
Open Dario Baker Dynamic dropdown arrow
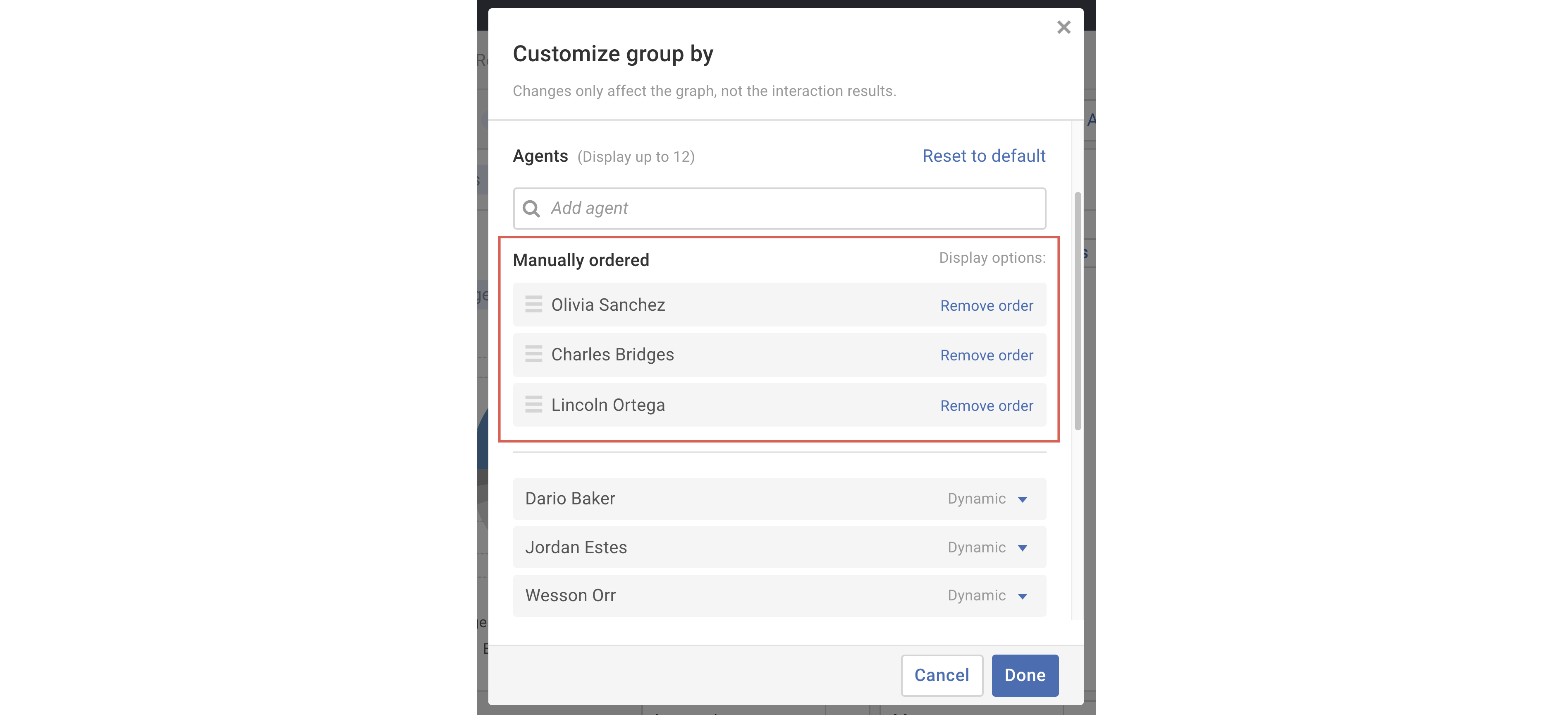pyautogui.click(x=1023, y=499)
